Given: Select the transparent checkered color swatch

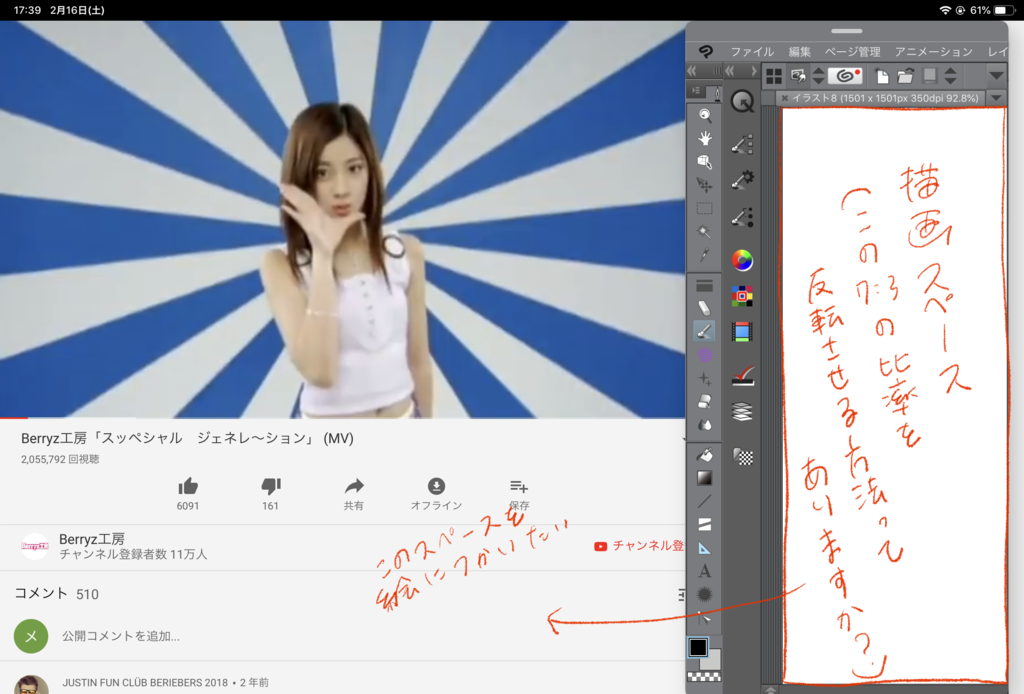Looking at the screenshot, I should pos(704,676).
